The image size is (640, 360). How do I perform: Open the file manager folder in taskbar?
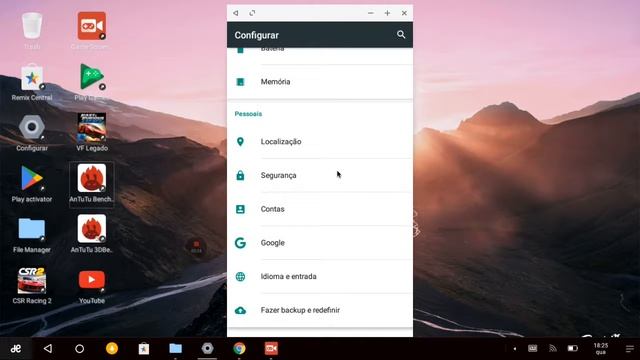pos(176,348)
